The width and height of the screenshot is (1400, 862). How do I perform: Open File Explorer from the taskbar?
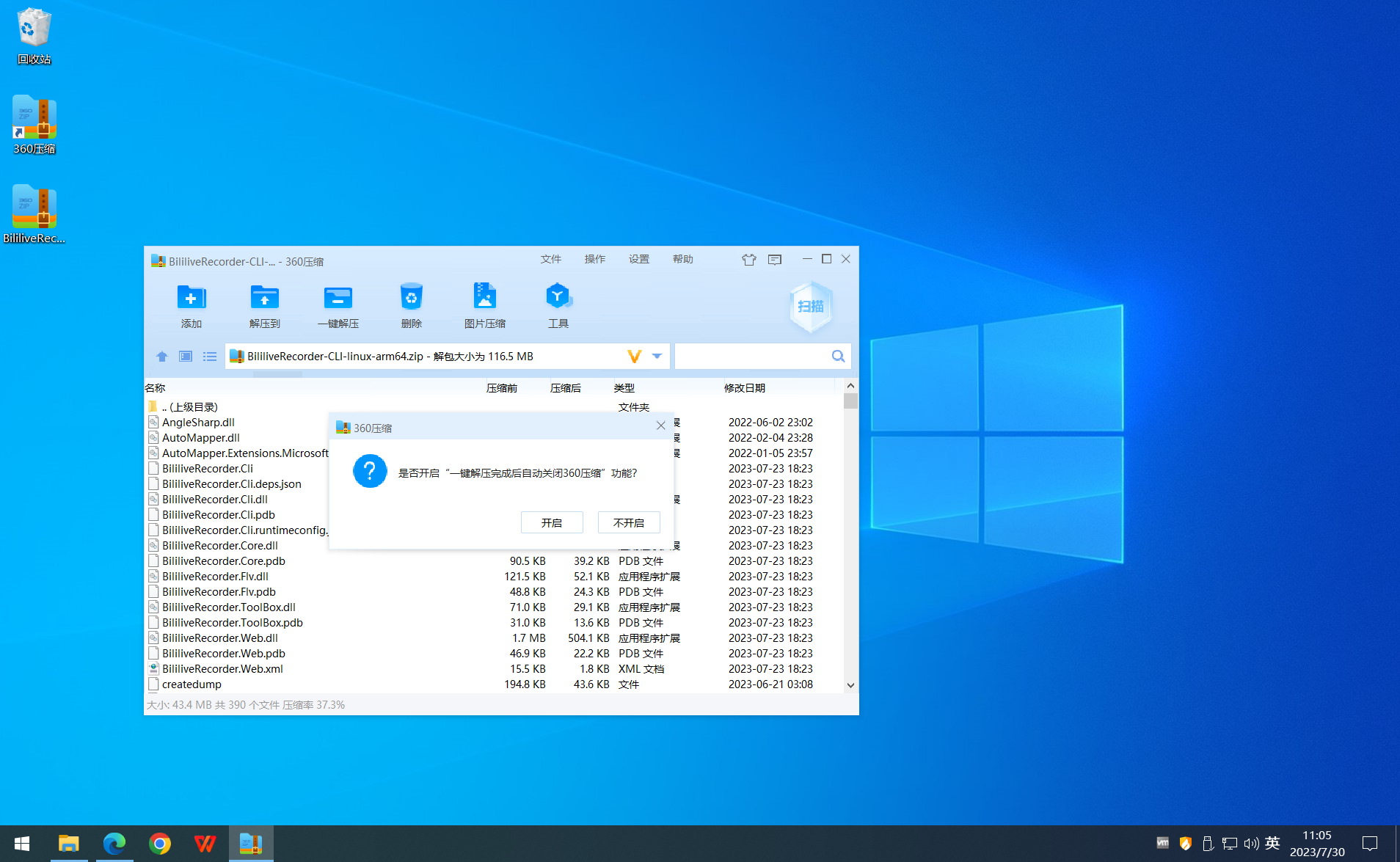69,844
